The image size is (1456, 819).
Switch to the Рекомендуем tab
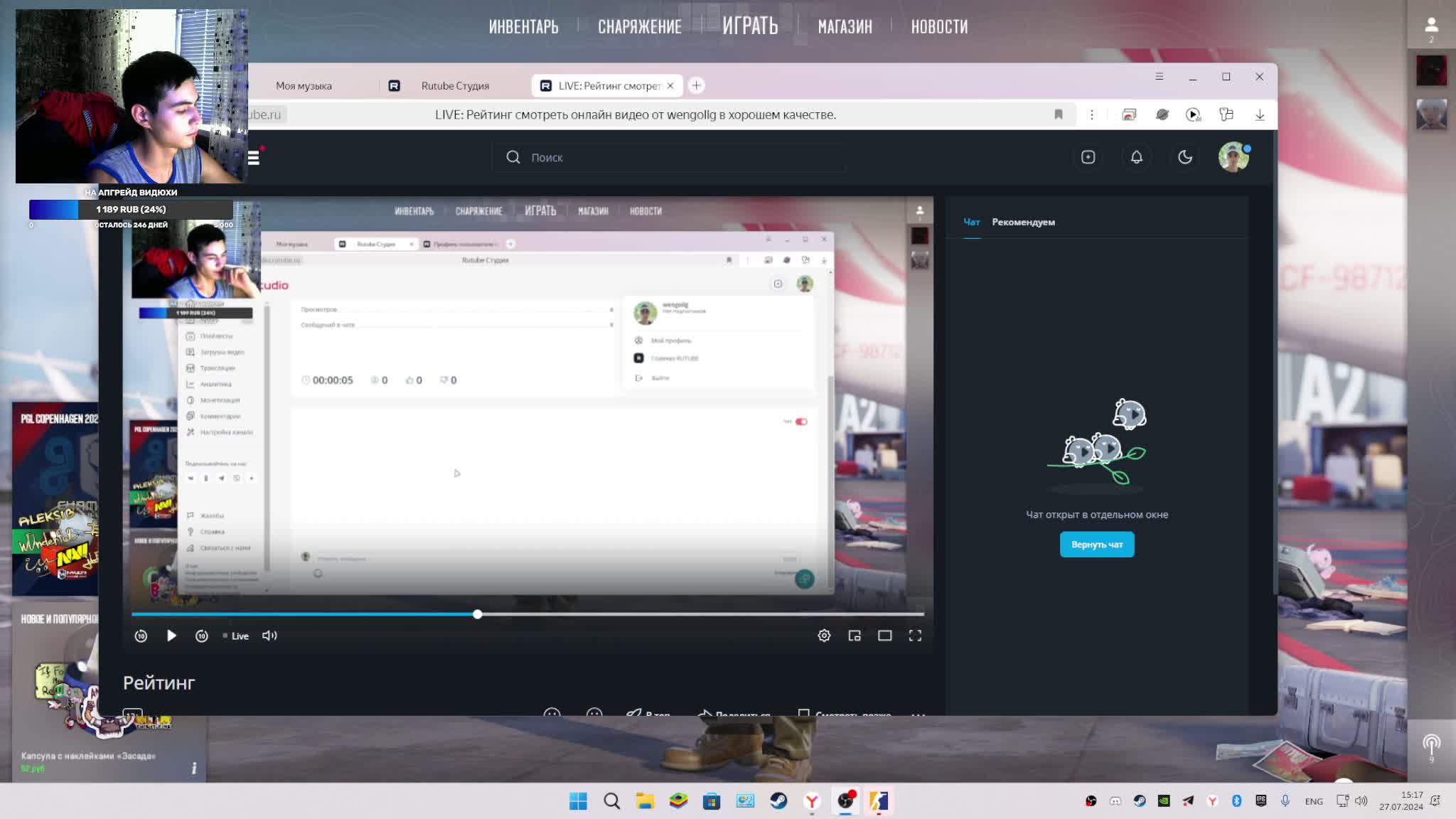coord(1023,222)
